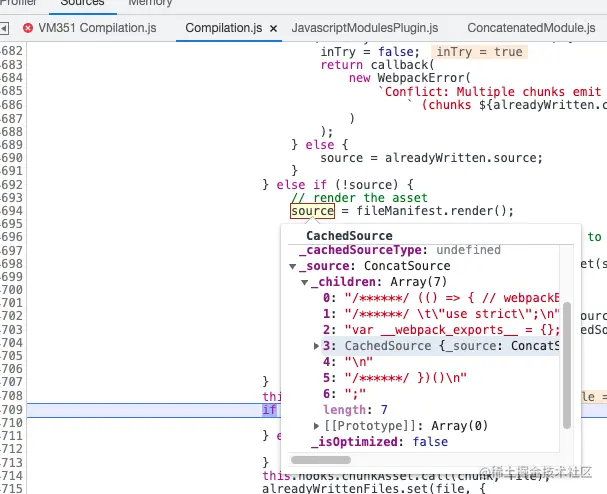Open the ConcatenatedModule.js tab
607x494 pixels.
pos(531,28)
